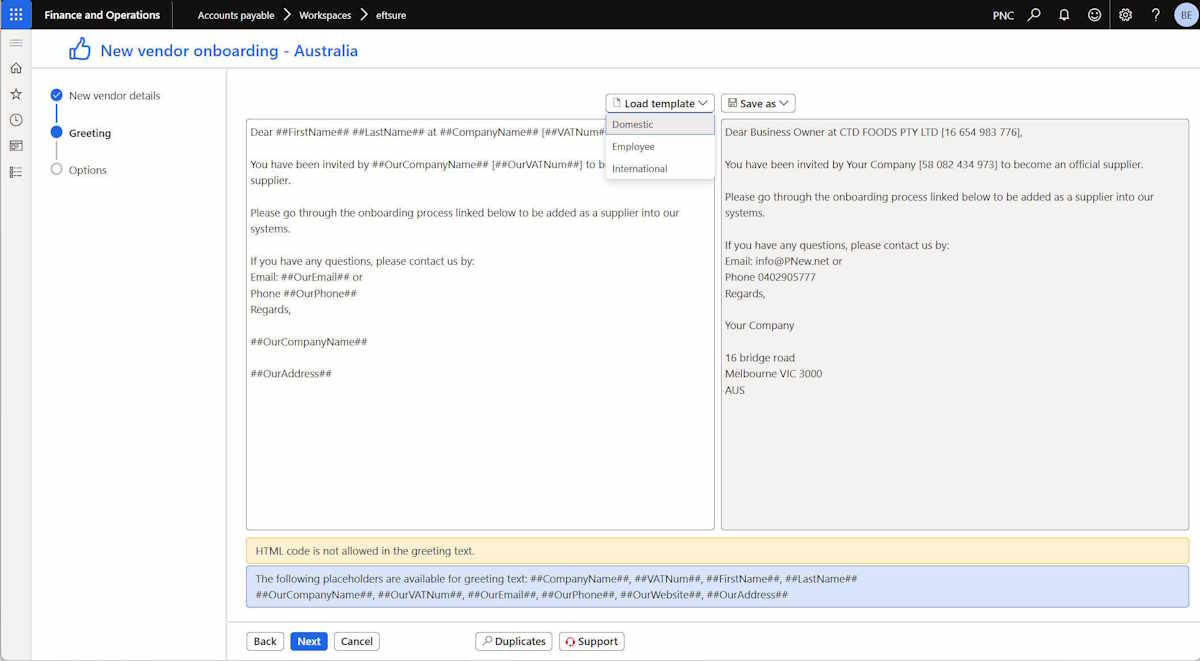This screenshot has width=1200, height=661.
Task: Expand the Load template dropdown
Action: pos(660,103)
